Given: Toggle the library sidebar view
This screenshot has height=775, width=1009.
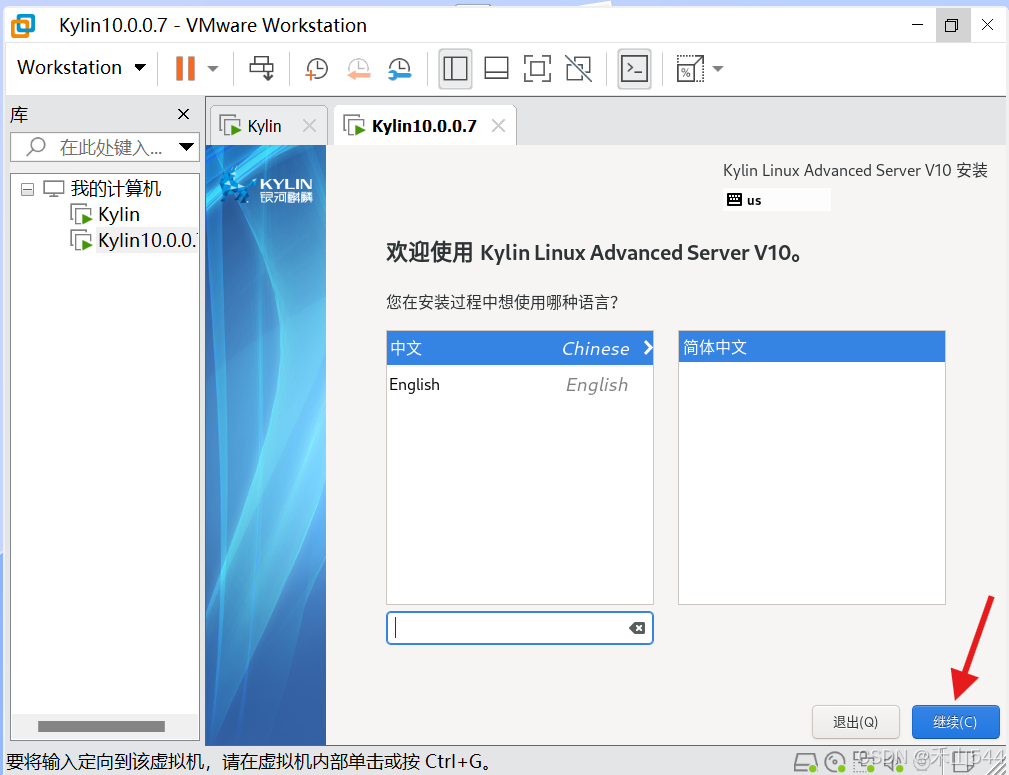Looking at the screenshot, I should pos(455,68).
